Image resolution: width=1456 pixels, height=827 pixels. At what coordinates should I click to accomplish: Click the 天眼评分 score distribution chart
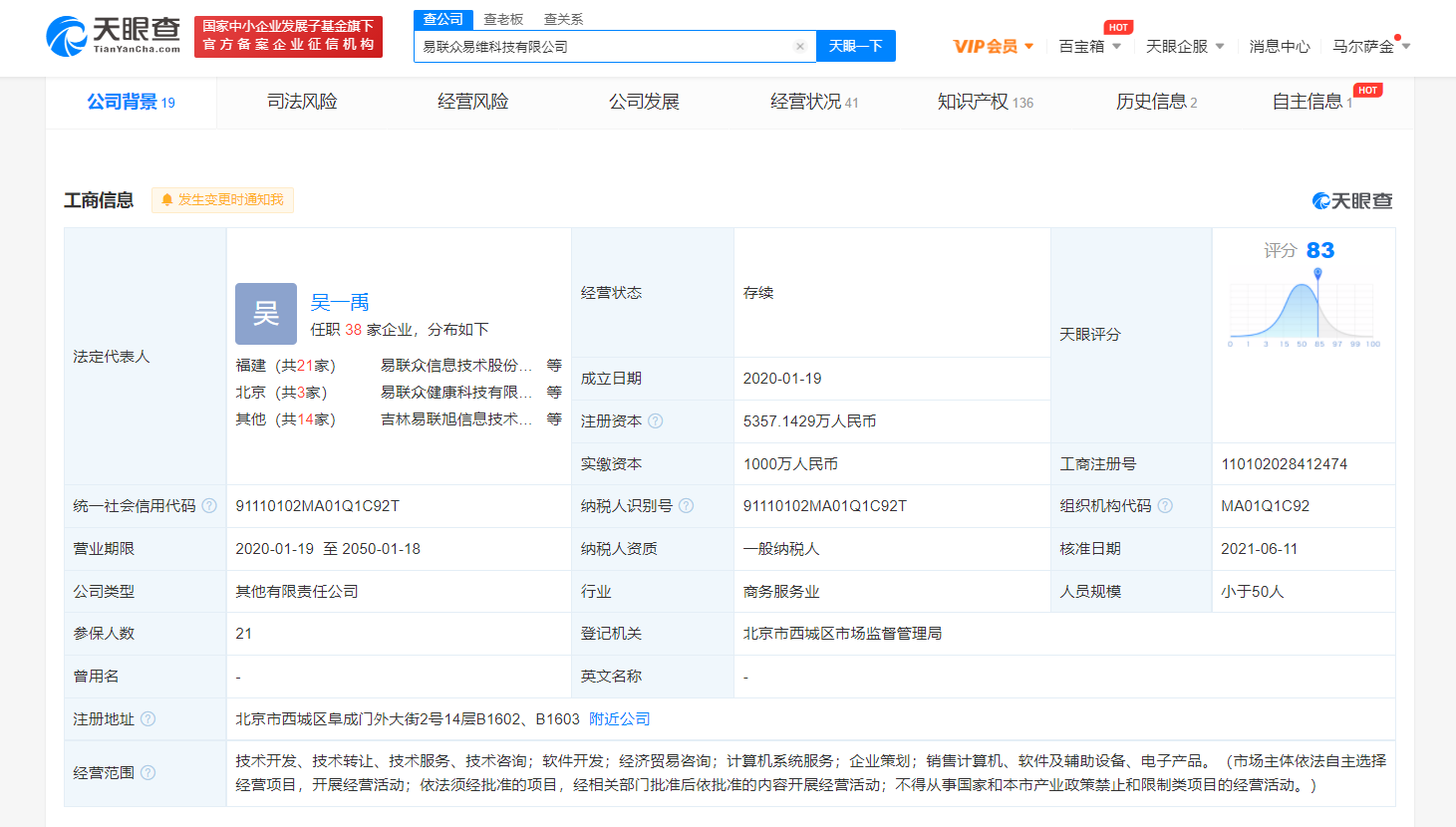point(1302,313)
